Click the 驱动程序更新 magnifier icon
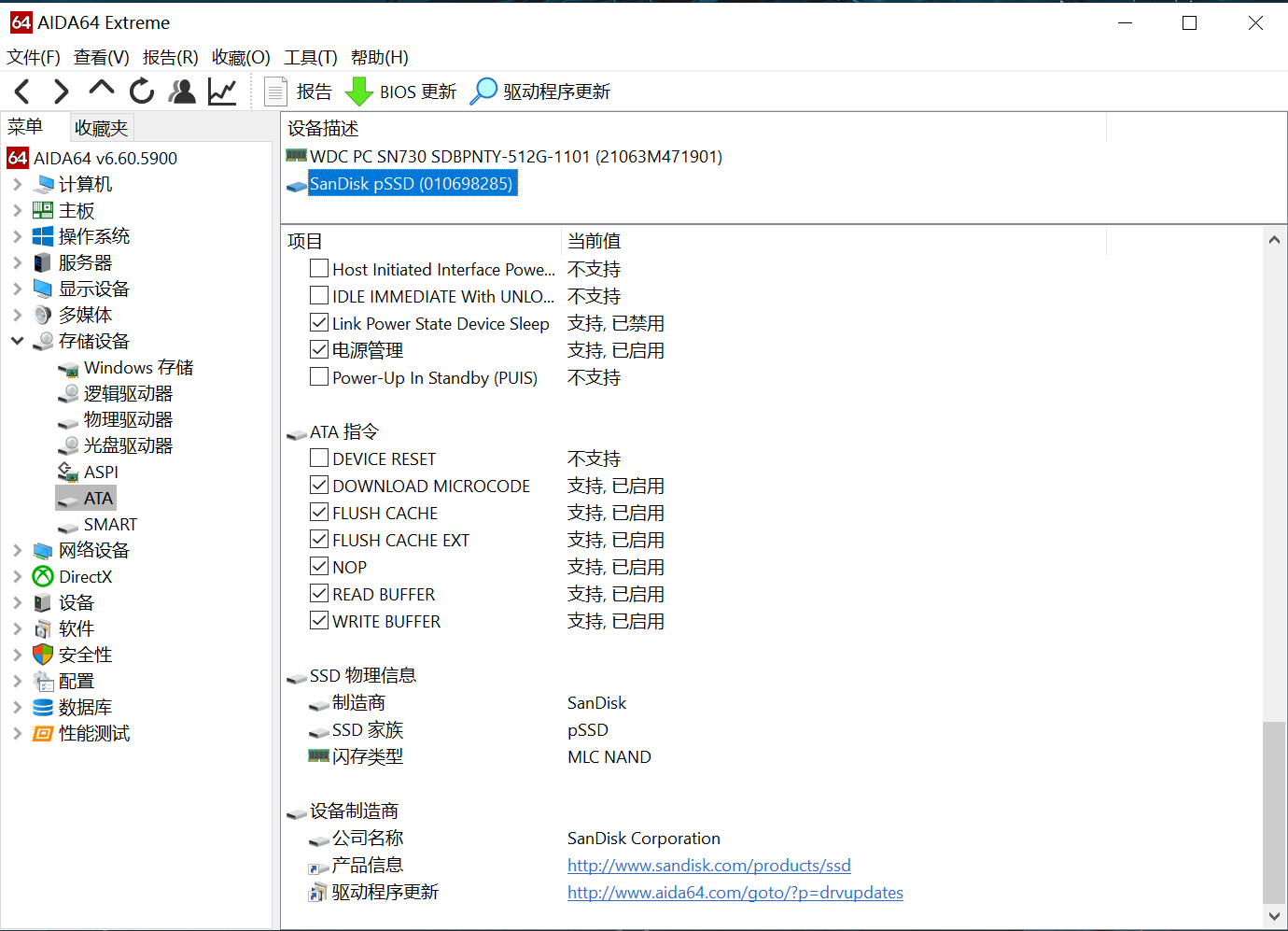Screen dimensions: 1288x931 point(483,92)
